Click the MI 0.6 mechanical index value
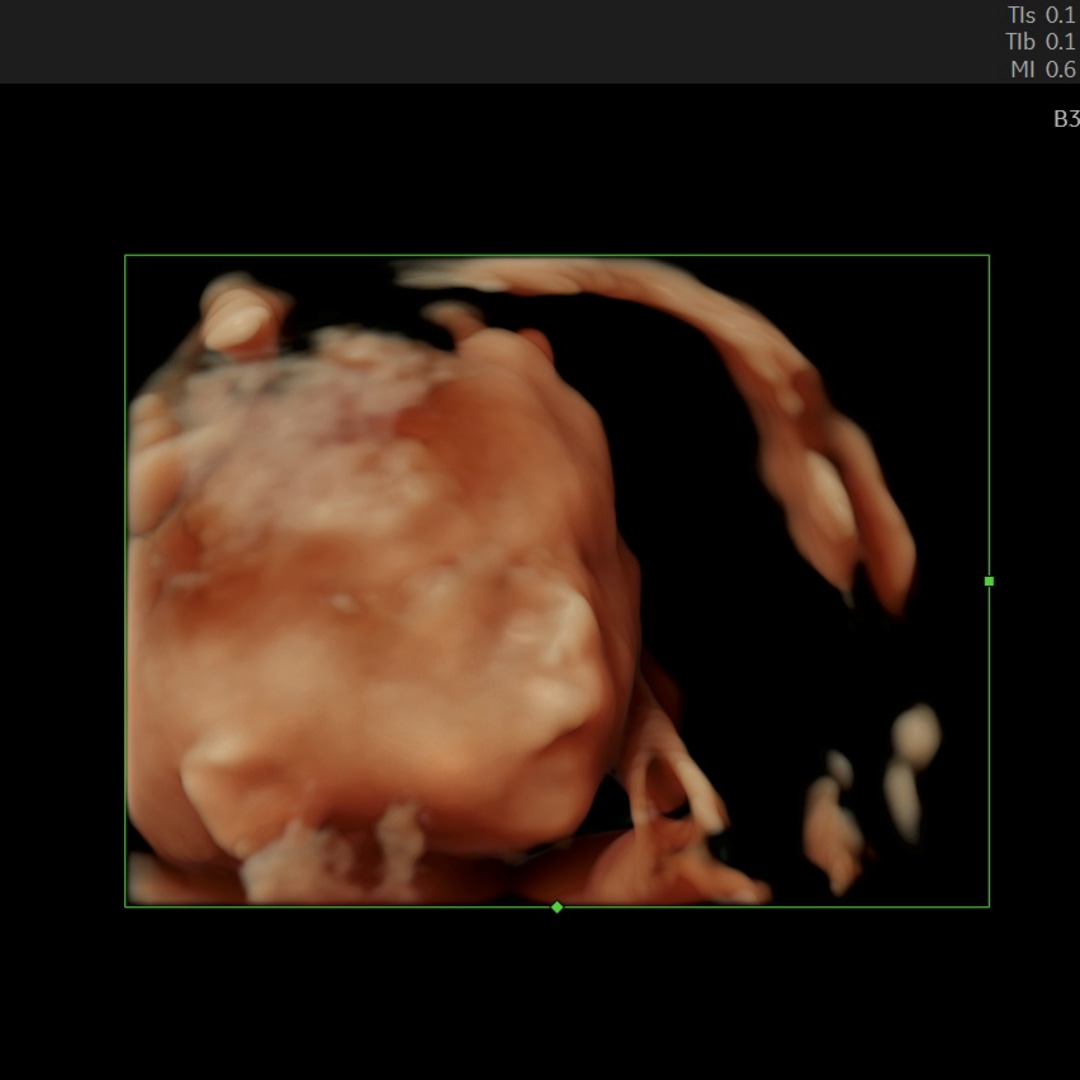This screenshot has height=1080, width=1080. [x=1043, y=70]
